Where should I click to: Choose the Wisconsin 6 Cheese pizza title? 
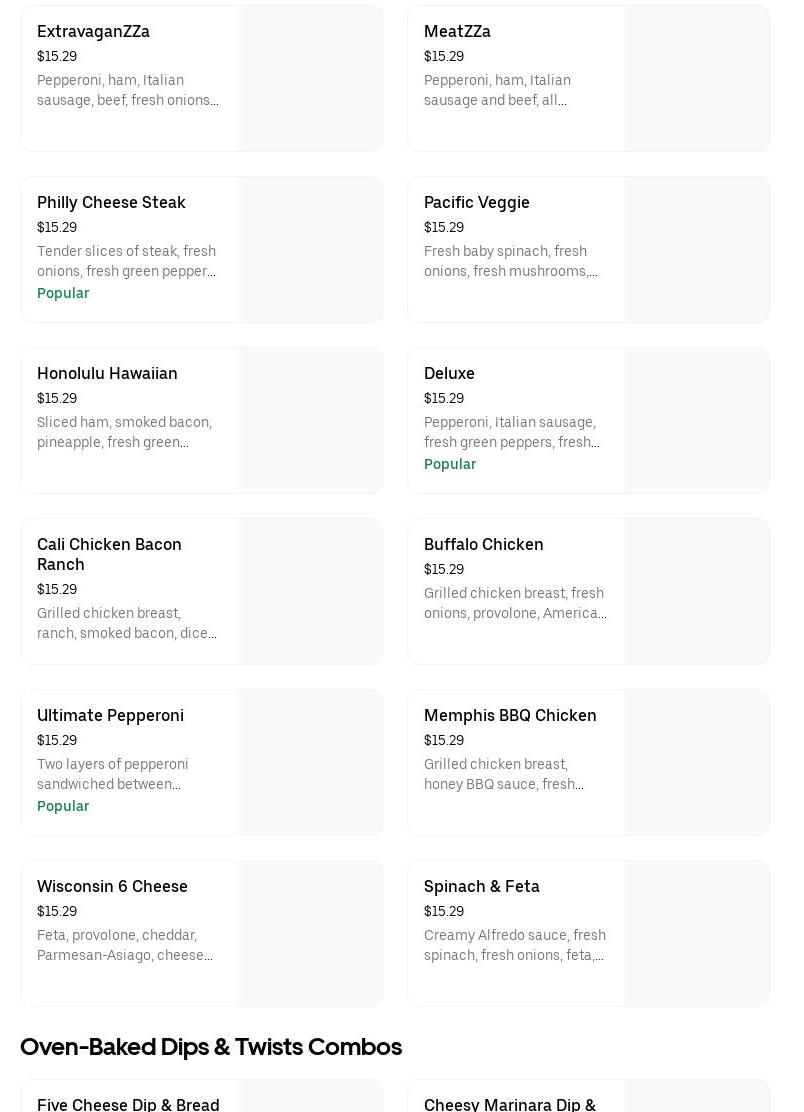112,887
